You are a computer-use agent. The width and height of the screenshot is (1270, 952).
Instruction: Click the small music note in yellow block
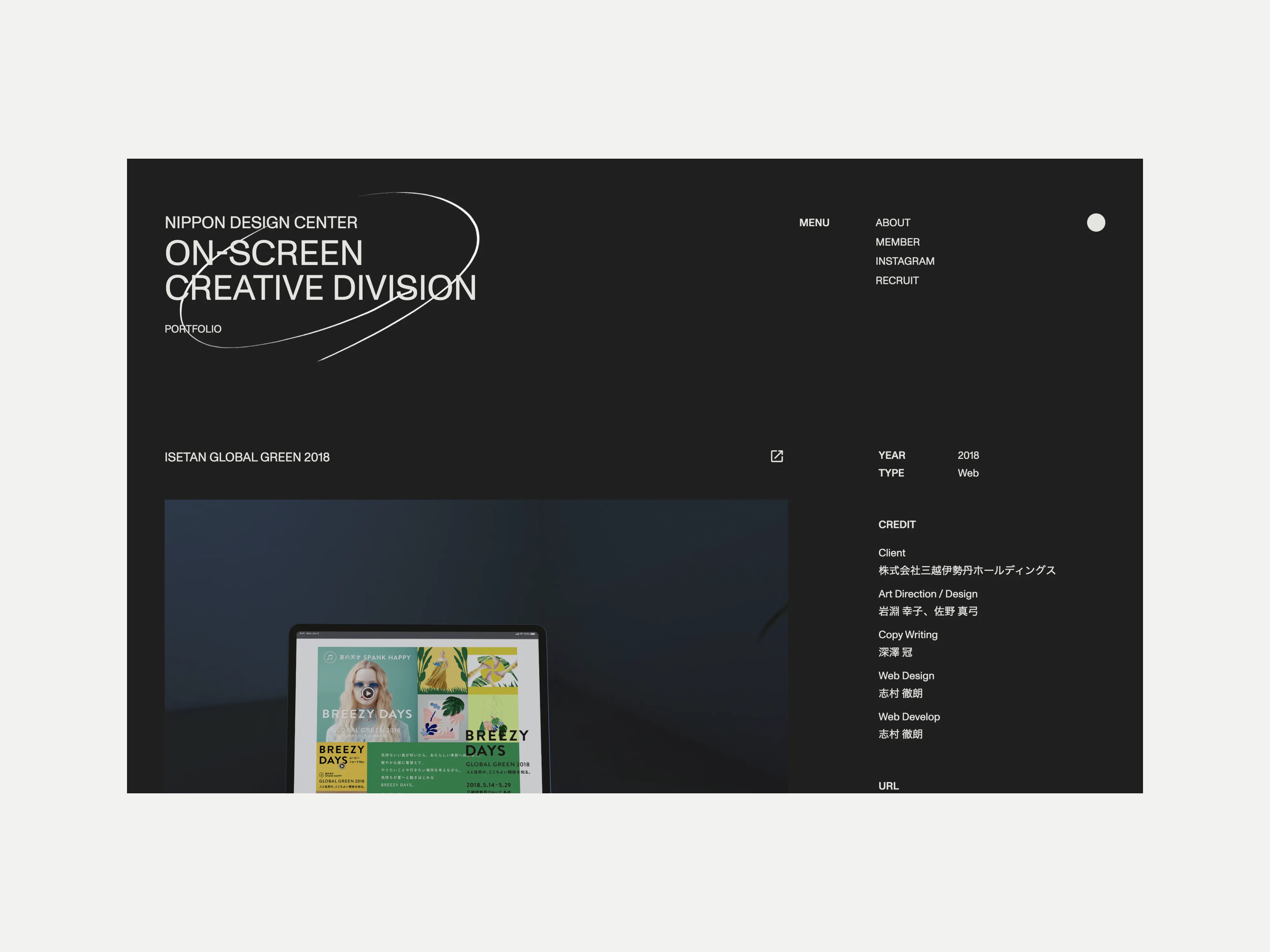[322, 775]
